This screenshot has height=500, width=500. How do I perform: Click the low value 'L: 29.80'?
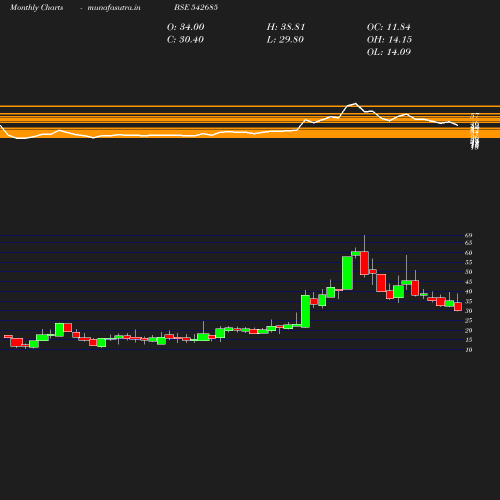285,40
